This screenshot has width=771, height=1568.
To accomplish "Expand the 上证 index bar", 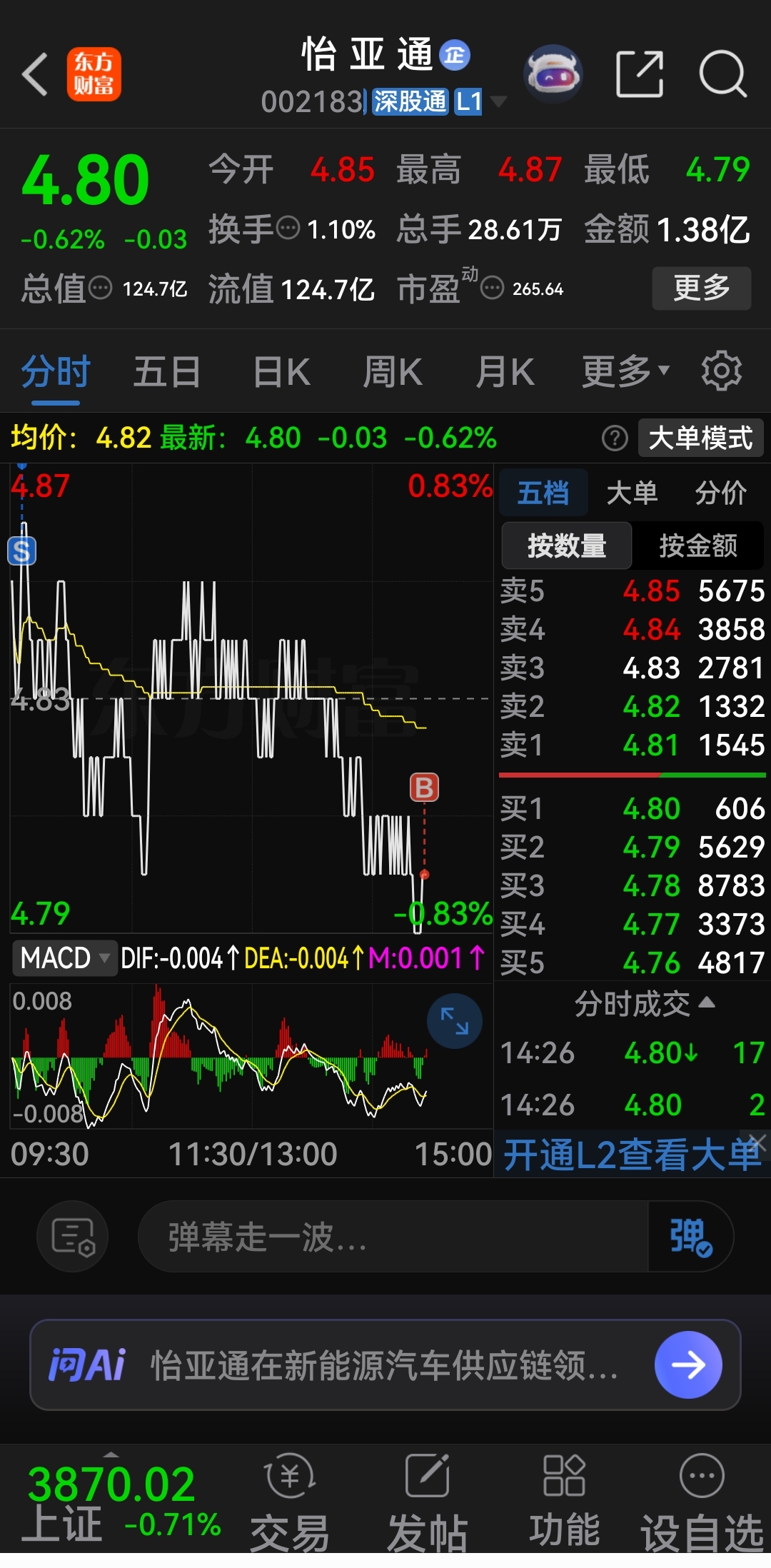I will [111, 1455].
